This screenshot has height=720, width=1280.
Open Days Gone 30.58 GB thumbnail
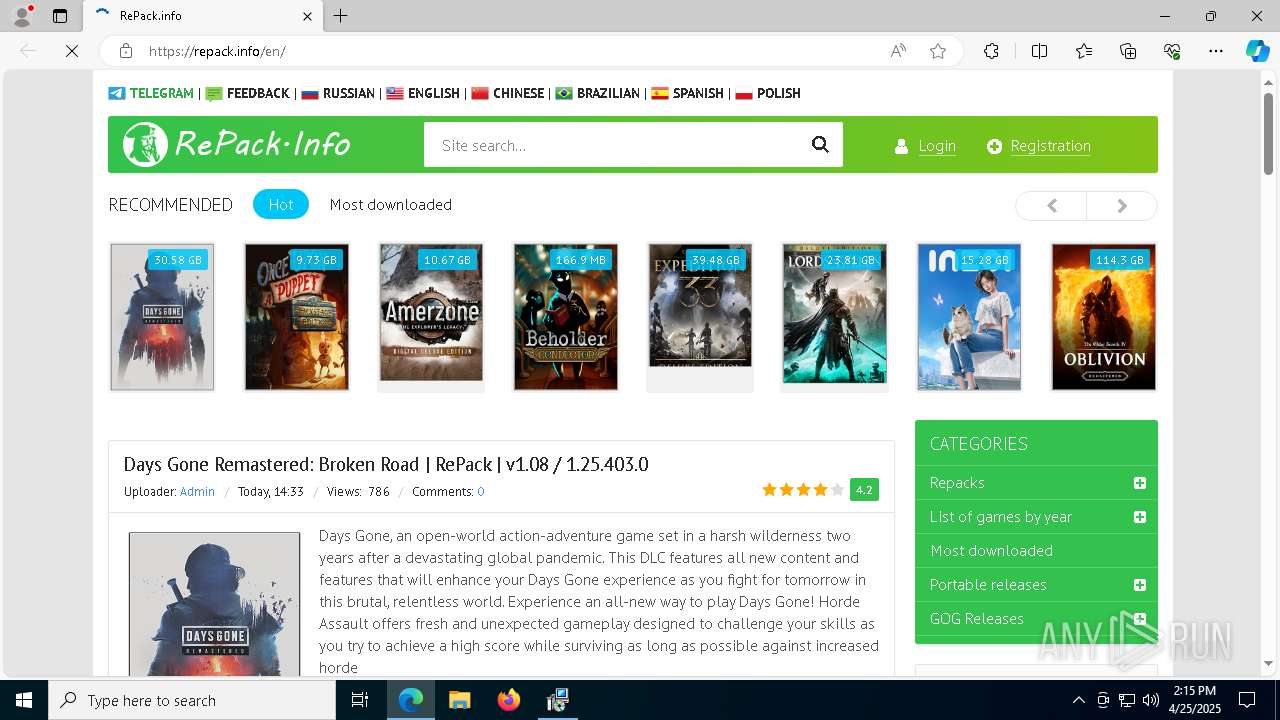[162, 317]
